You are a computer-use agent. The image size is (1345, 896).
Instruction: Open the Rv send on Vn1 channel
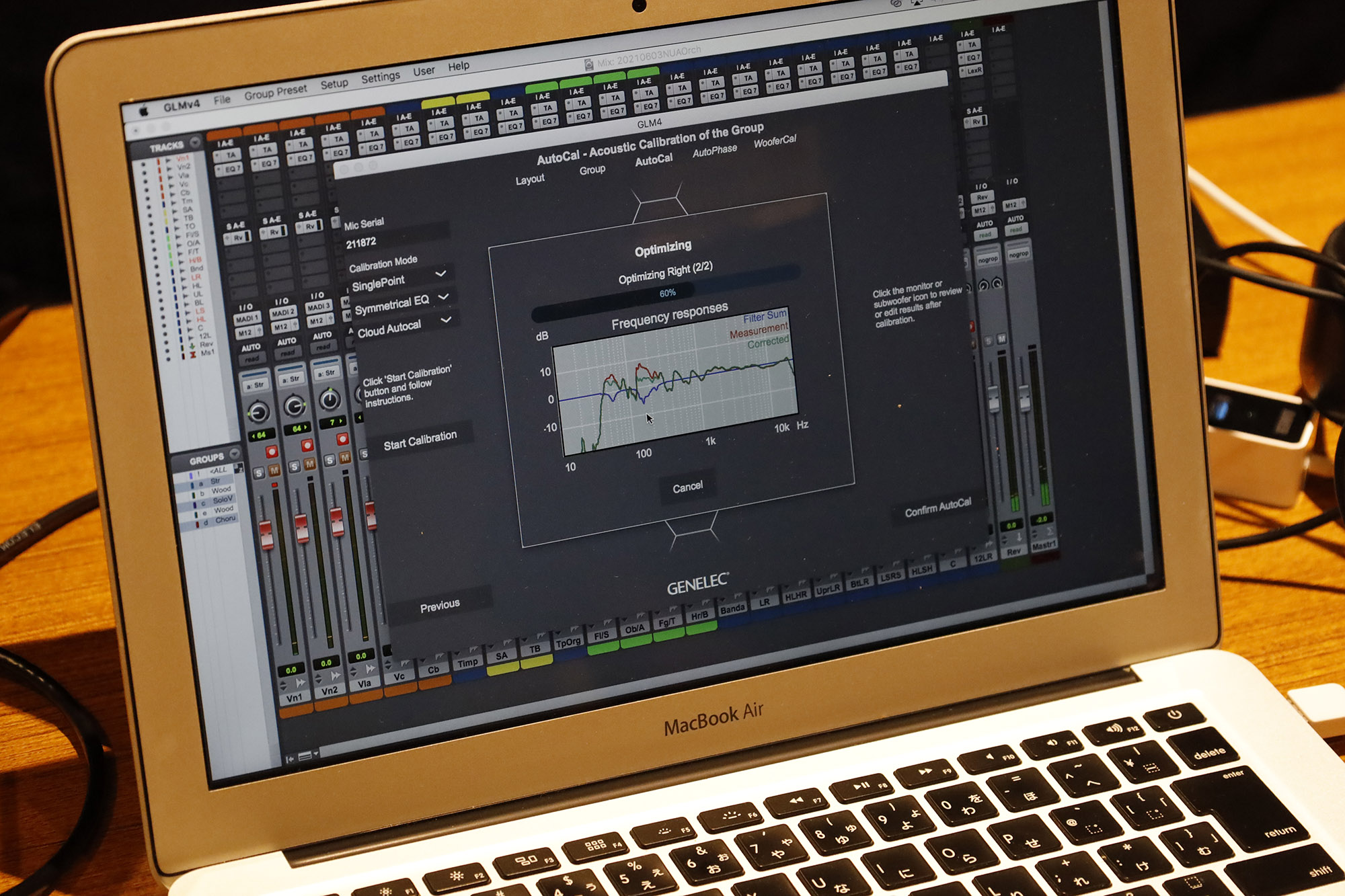click(x=237, y=238)
